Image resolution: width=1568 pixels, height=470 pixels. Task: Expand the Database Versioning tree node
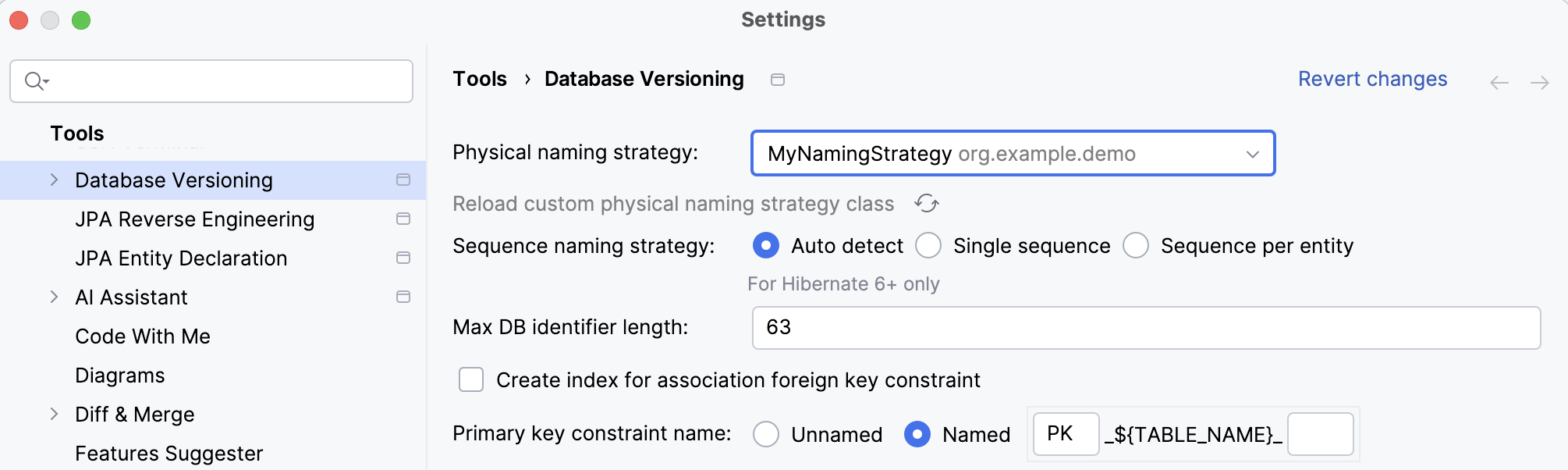53,180
